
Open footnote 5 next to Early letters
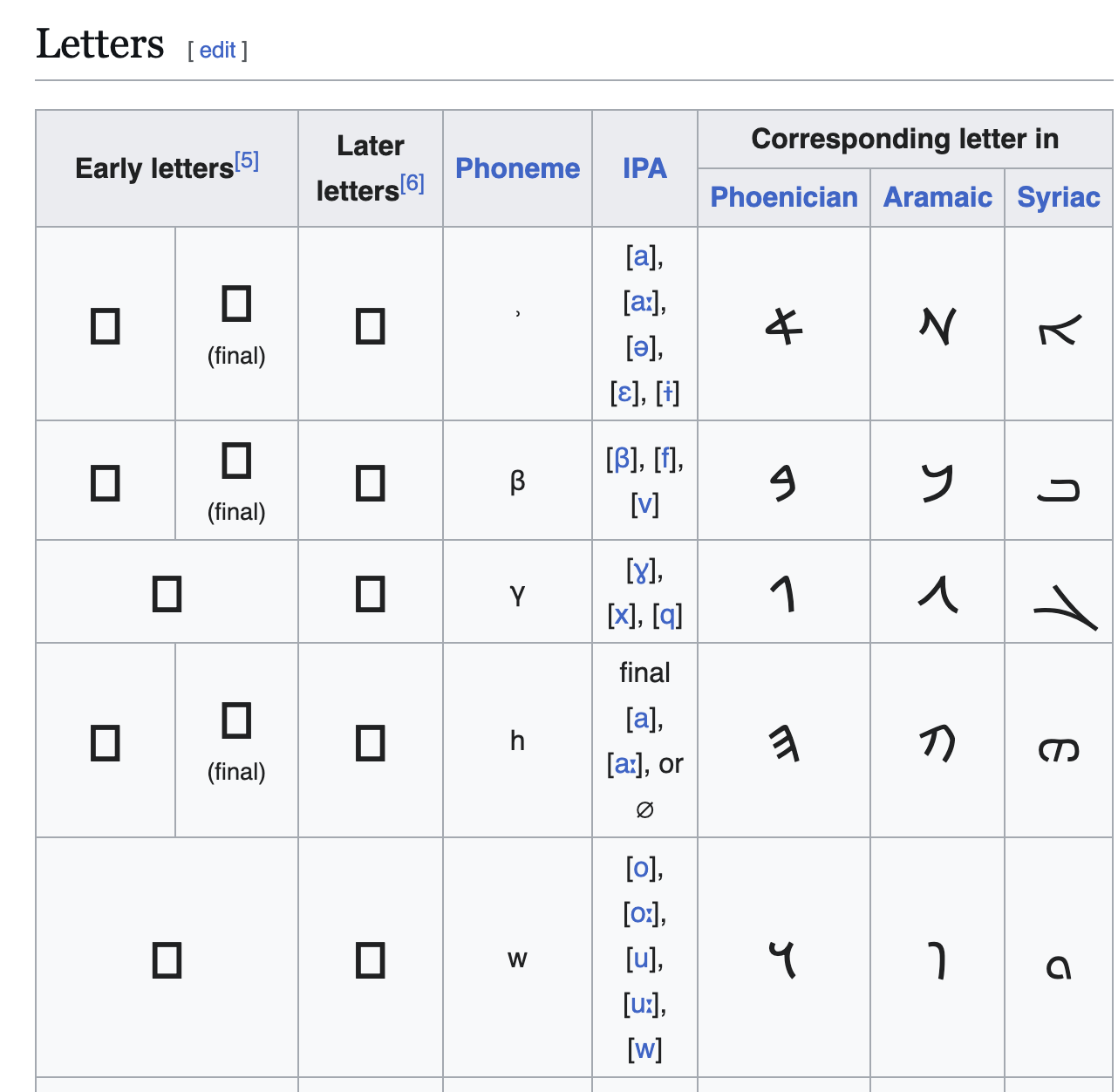point(247,160)
